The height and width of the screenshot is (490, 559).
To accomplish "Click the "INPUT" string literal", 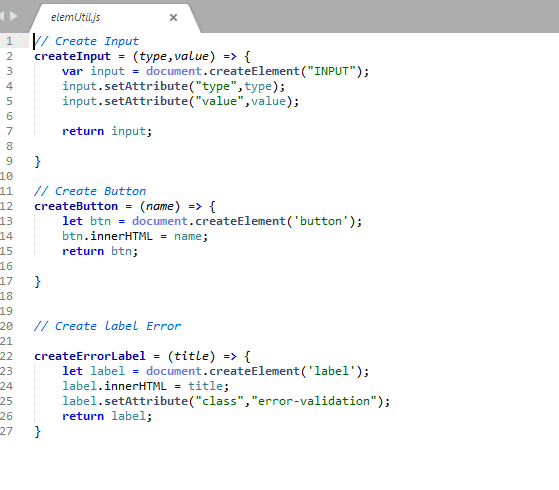I will (x=331, y=71).
